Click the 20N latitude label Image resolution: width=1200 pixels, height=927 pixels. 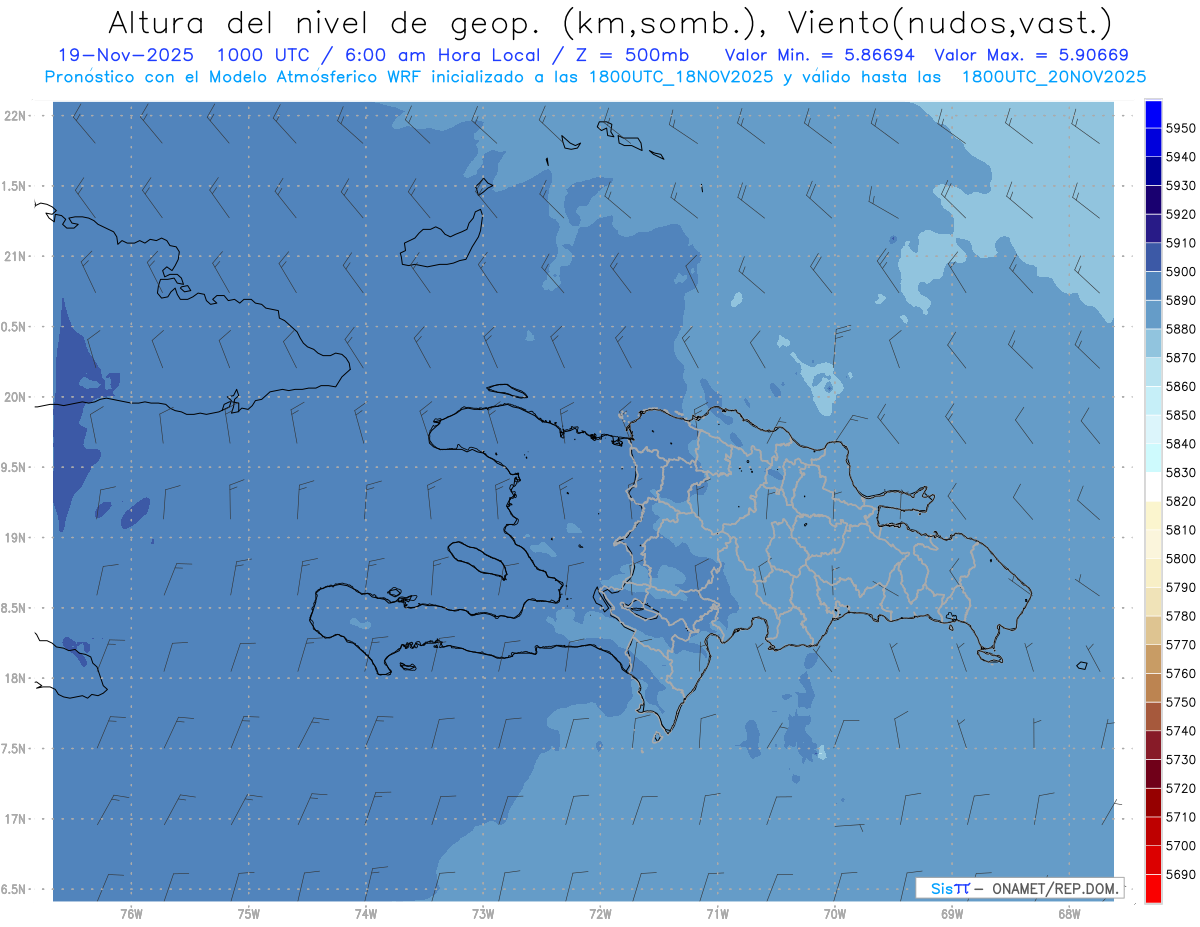tap(17, 397)
